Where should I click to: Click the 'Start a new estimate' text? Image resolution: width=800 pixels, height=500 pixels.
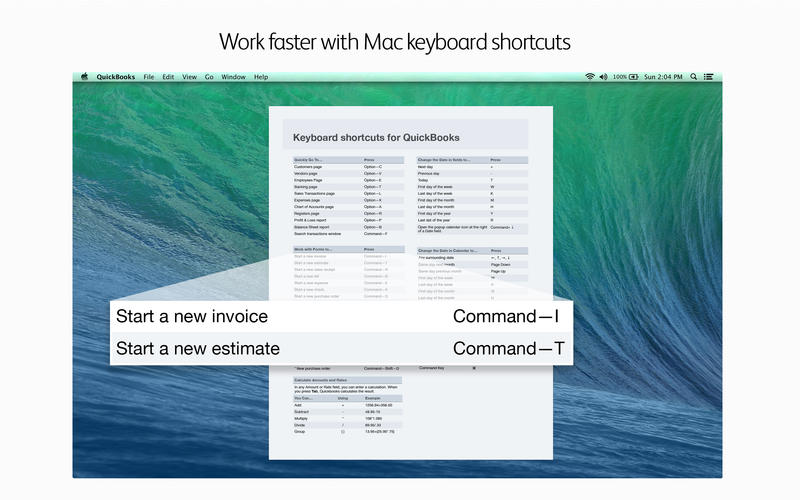(198, 348)
